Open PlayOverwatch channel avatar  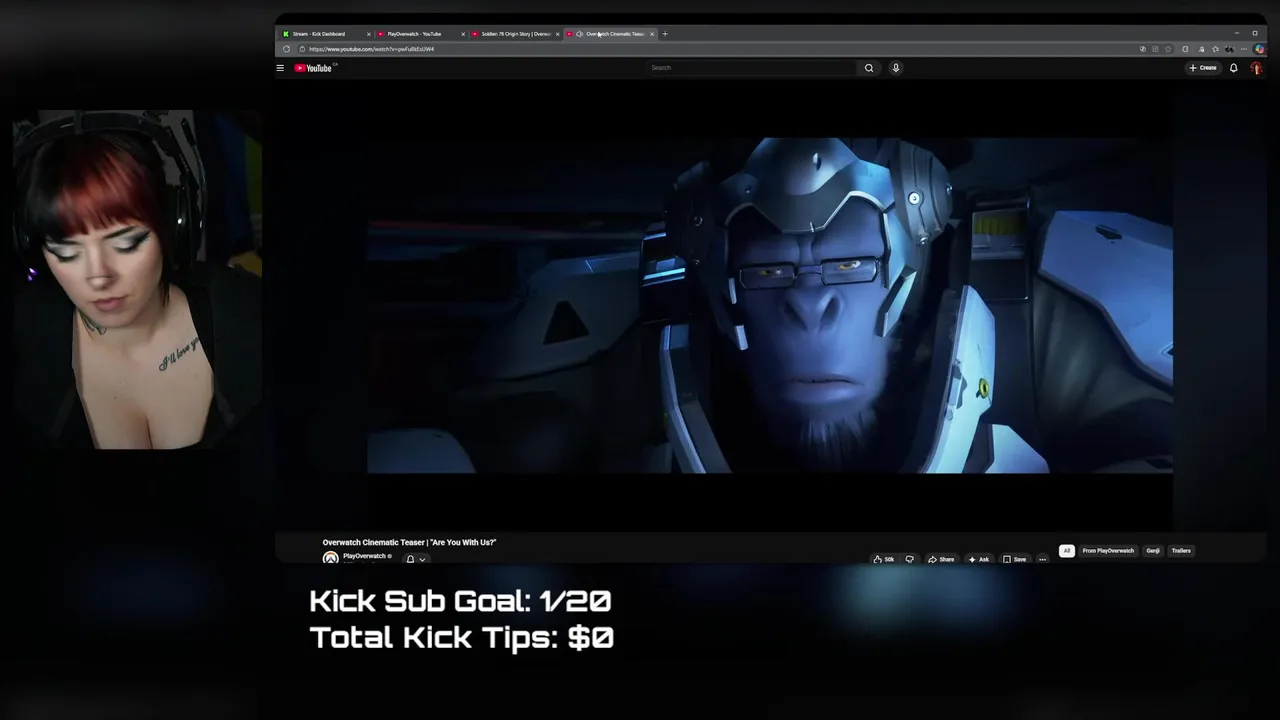330,558
